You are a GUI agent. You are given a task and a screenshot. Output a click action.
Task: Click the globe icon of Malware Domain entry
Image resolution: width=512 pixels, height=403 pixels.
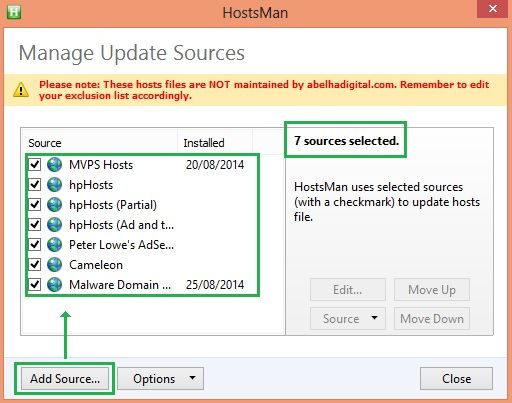point(54,285)
